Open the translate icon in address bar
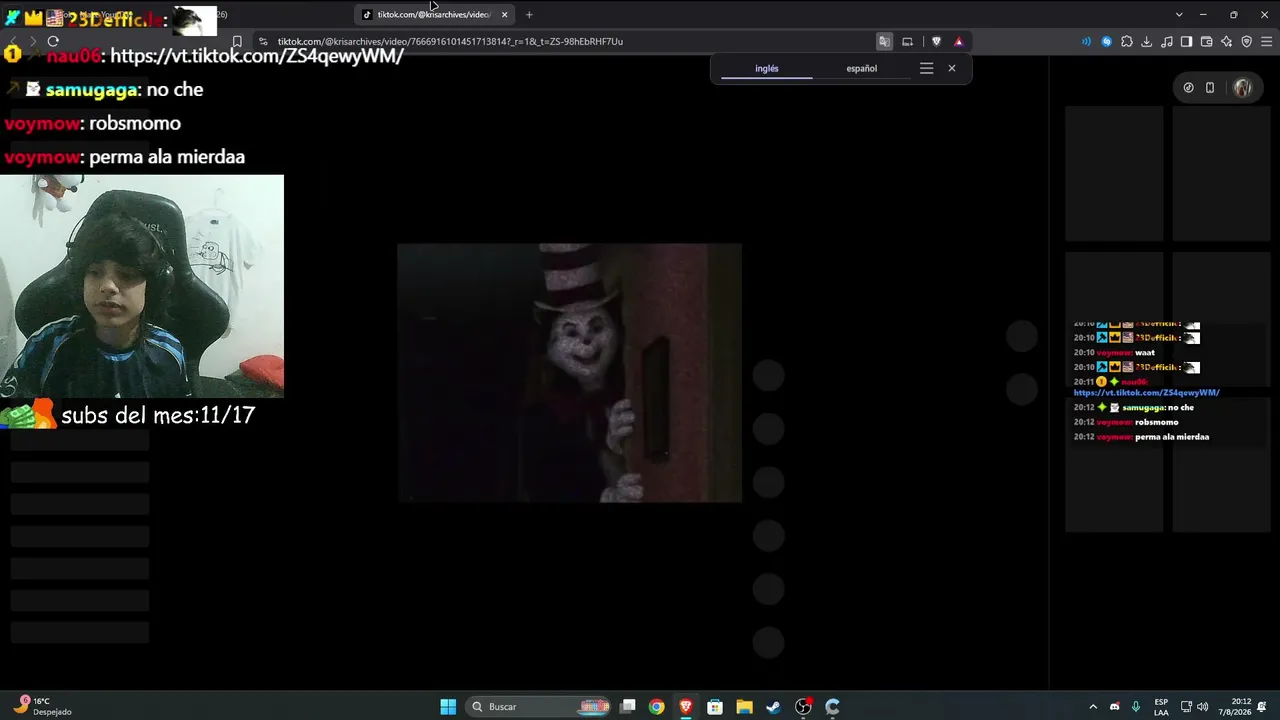The height and width of the screenshot is (720, 1280). 884,41
